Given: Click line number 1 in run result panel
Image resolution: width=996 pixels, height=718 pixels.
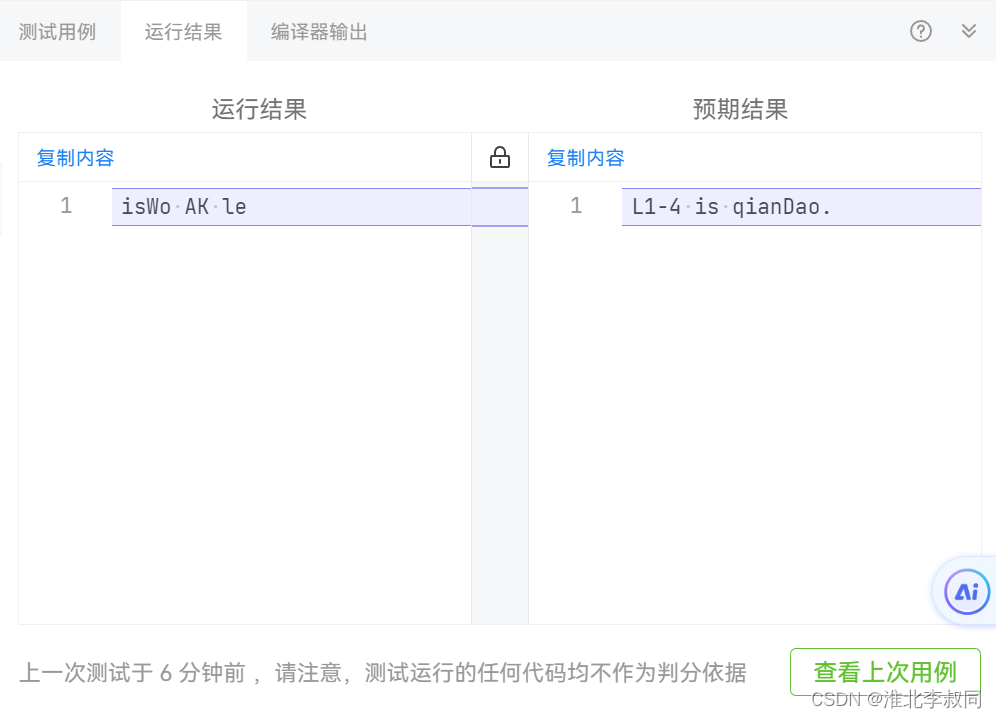Looking at the screenshot, I should [x=66, y=205].
